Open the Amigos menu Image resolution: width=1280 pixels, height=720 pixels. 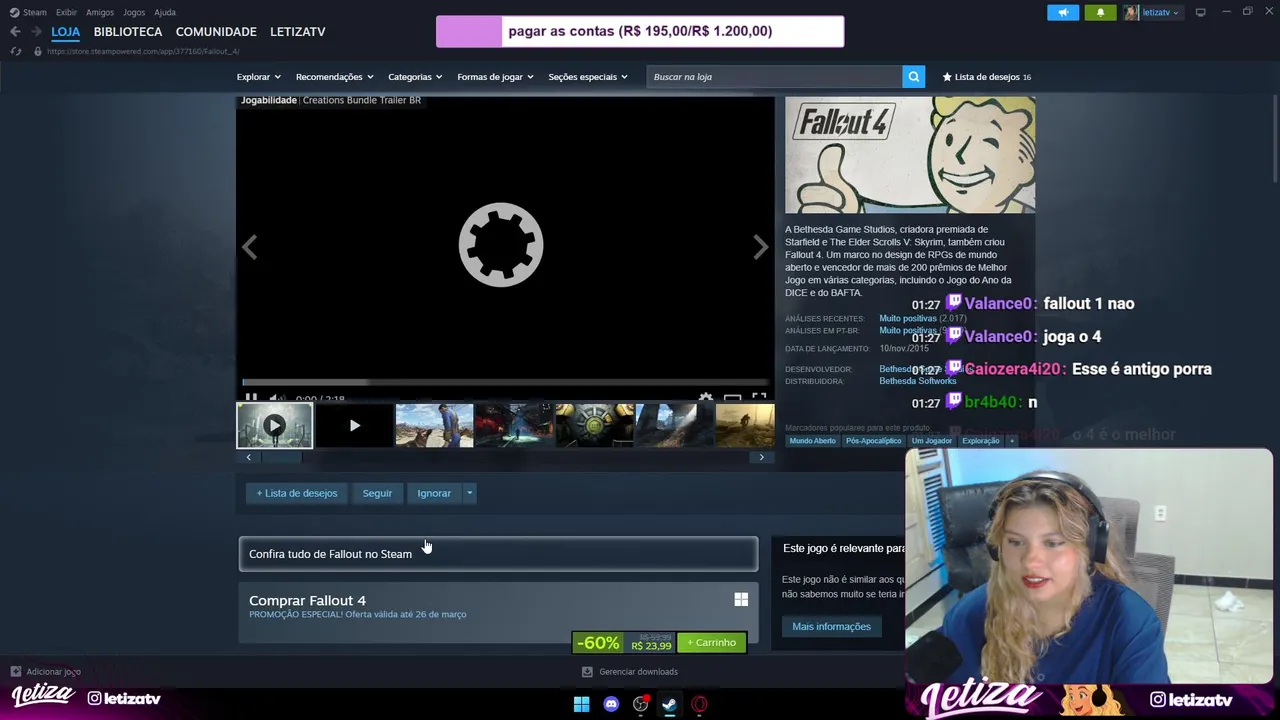99,12
